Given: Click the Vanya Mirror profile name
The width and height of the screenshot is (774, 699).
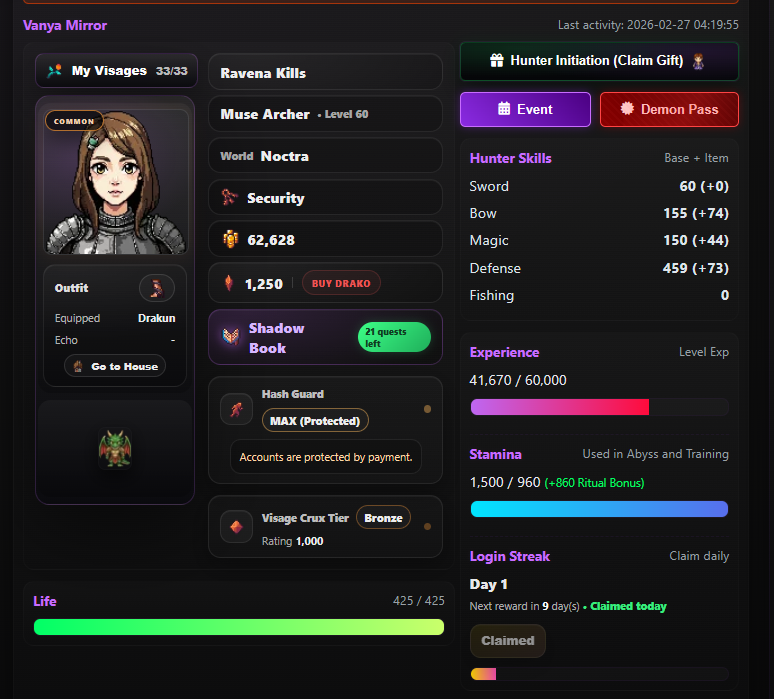Looking at the screenshot, I should [x=65, y=25].
